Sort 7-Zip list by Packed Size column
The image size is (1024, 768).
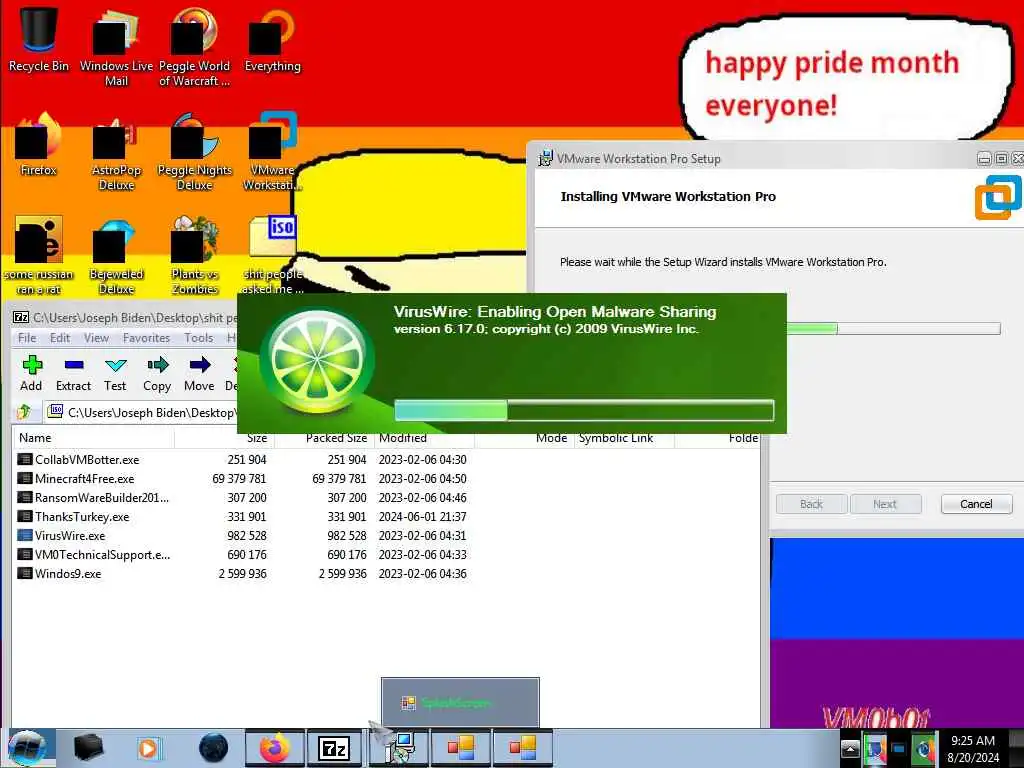[324, 438]
